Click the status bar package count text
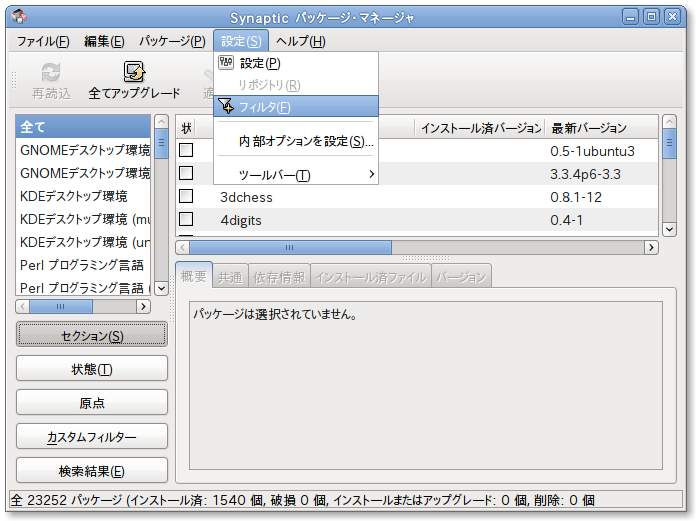 point(302,500)
